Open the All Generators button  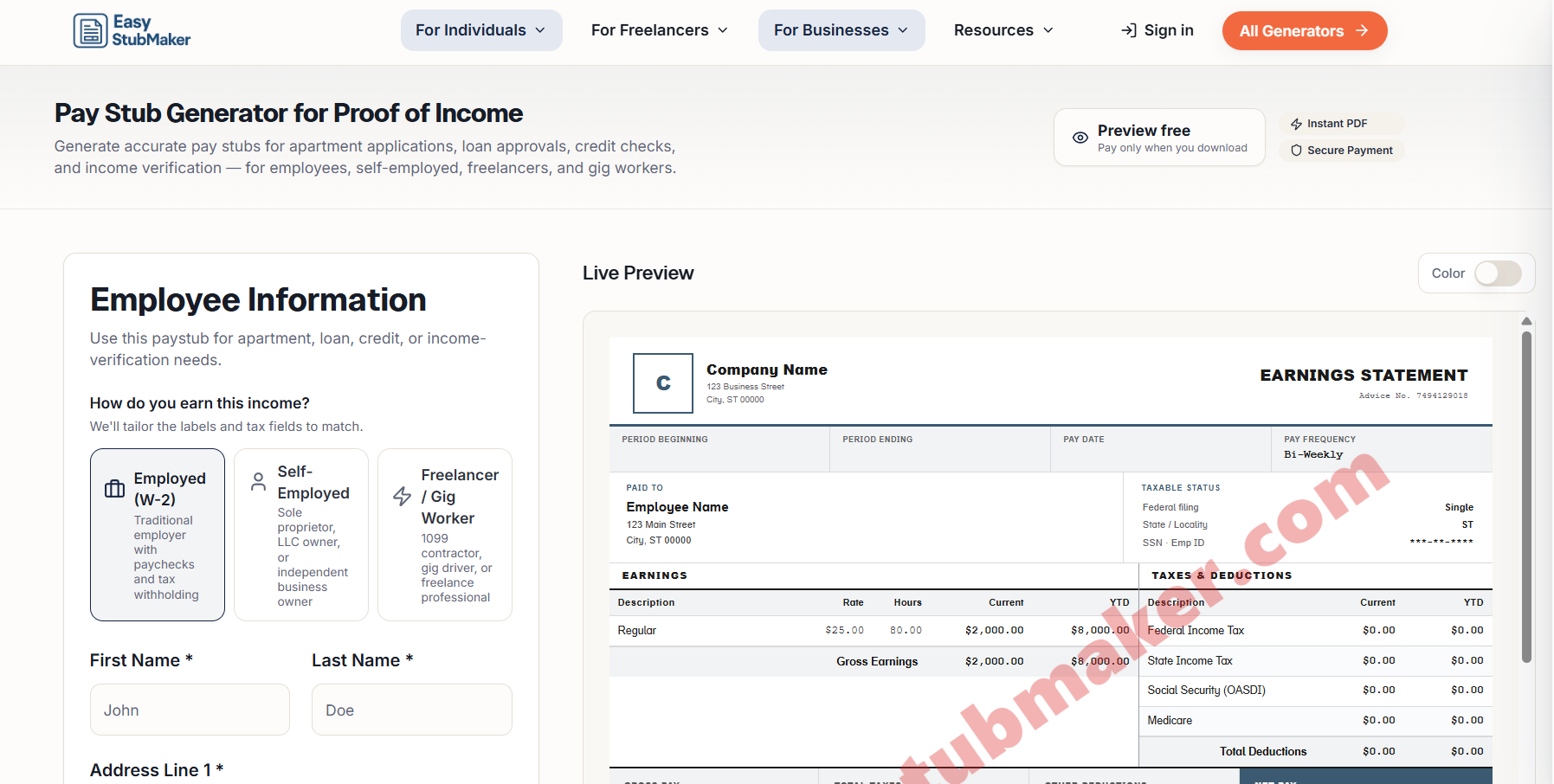(x=1305, y=30)
